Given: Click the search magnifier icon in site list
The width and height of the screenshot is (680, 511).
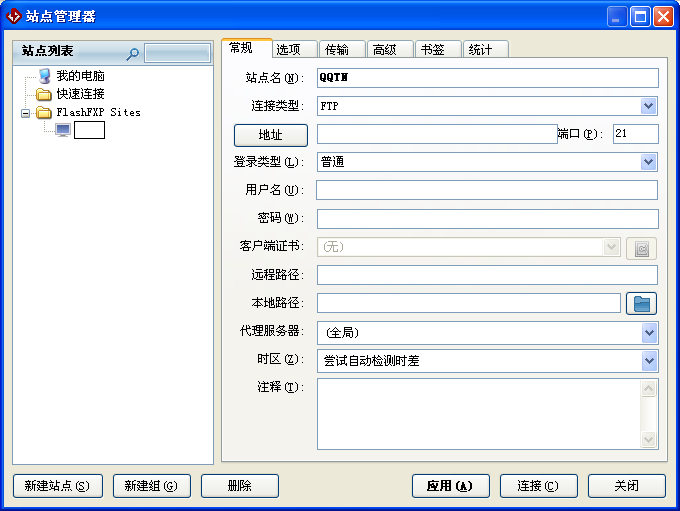Looking at the screenshot, I should point(132,54).
